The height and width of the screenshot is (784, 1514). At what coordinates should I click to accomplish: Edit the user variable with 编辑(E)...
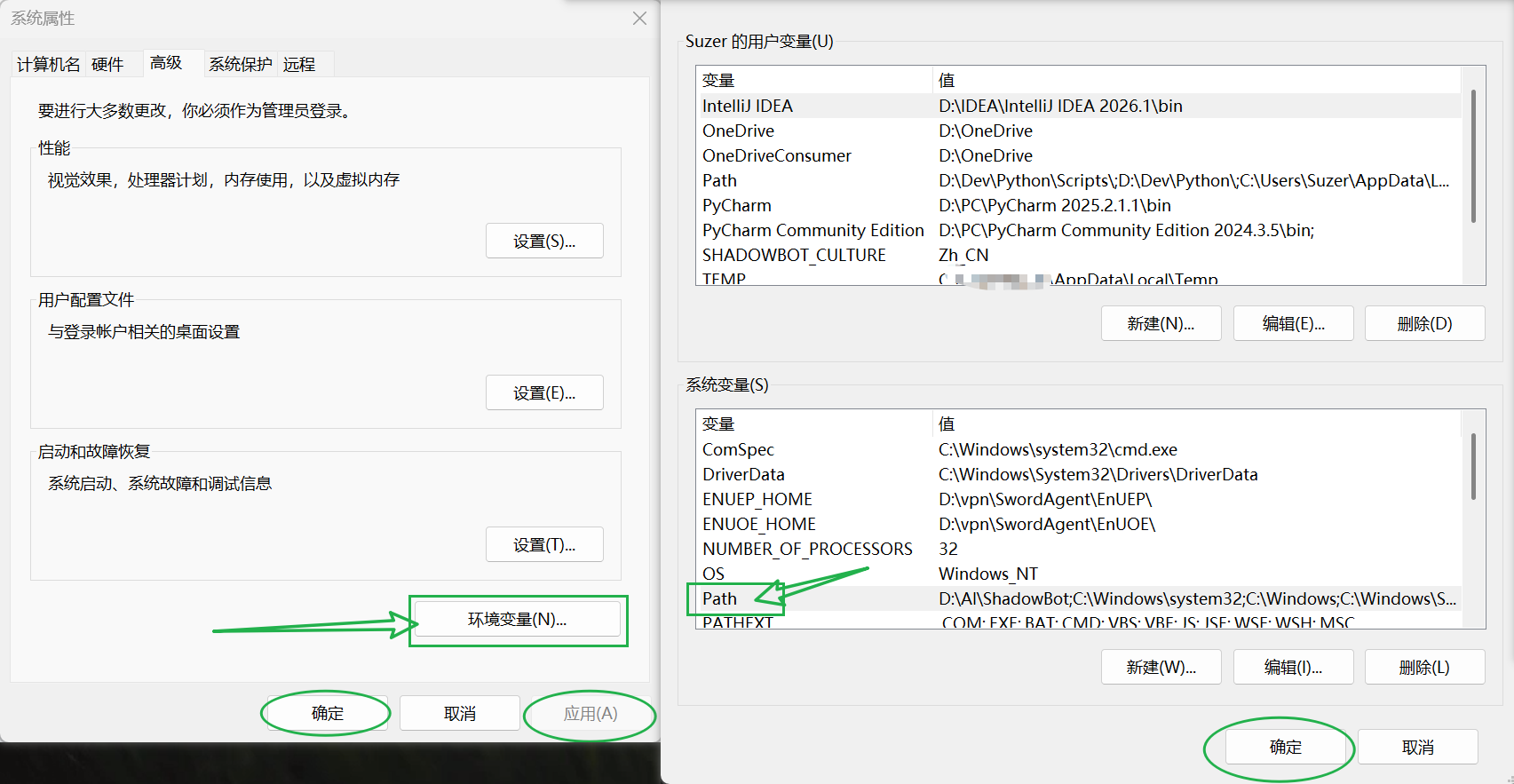1294,324
